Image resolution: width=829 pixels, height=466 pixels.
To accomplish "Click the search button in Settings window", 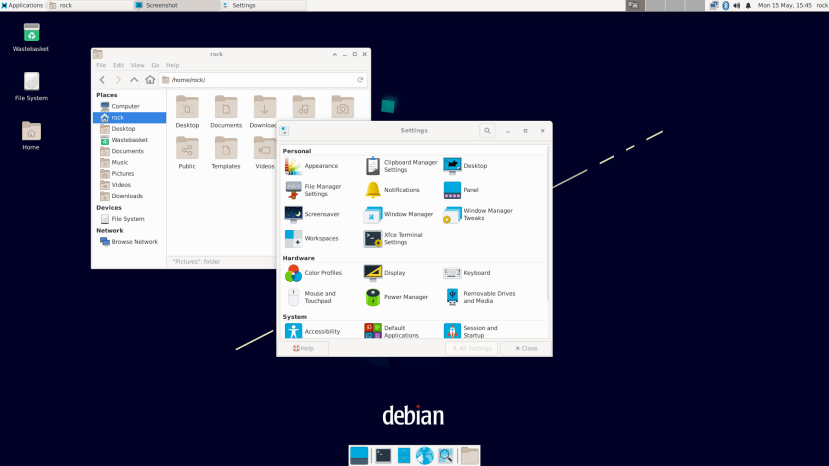I will pyautogui.click(x=487, y=131).
